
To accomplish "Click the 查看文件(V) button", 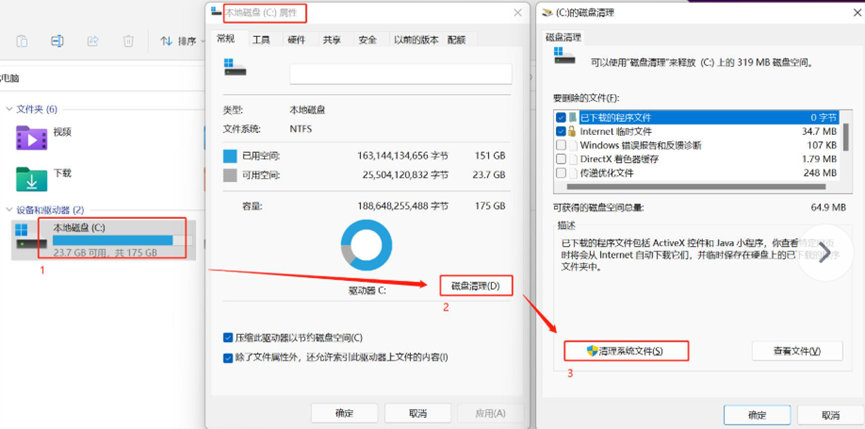I will (797, 351).
